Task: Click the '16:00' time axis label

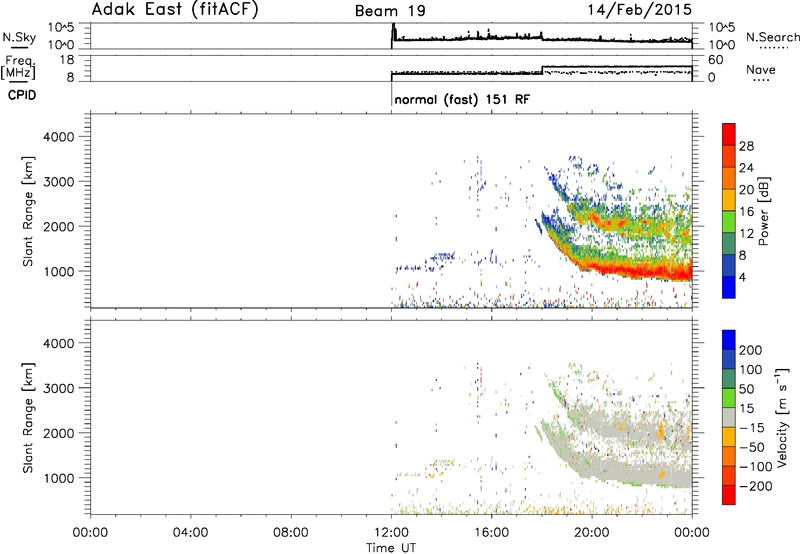Action: click(491, 533)
